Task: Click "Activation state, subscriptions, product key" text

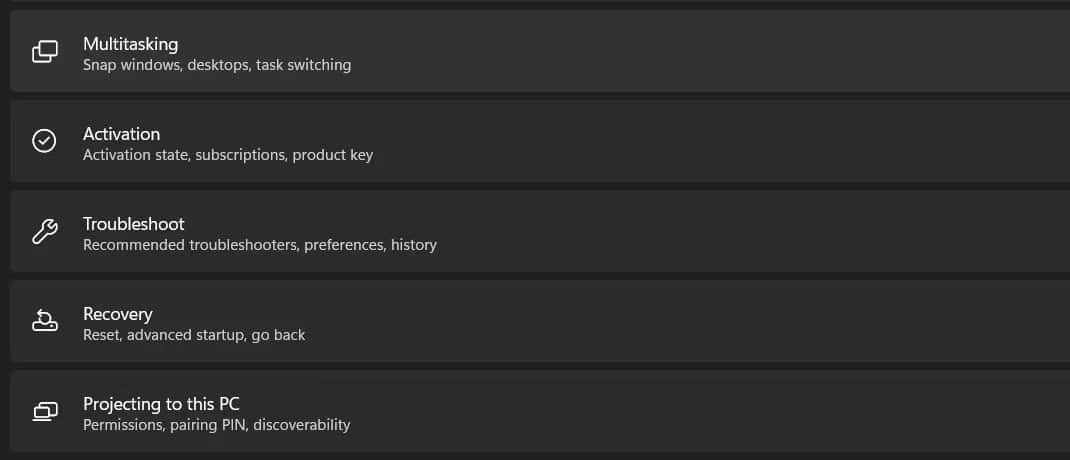Action: tap(228, 155)
